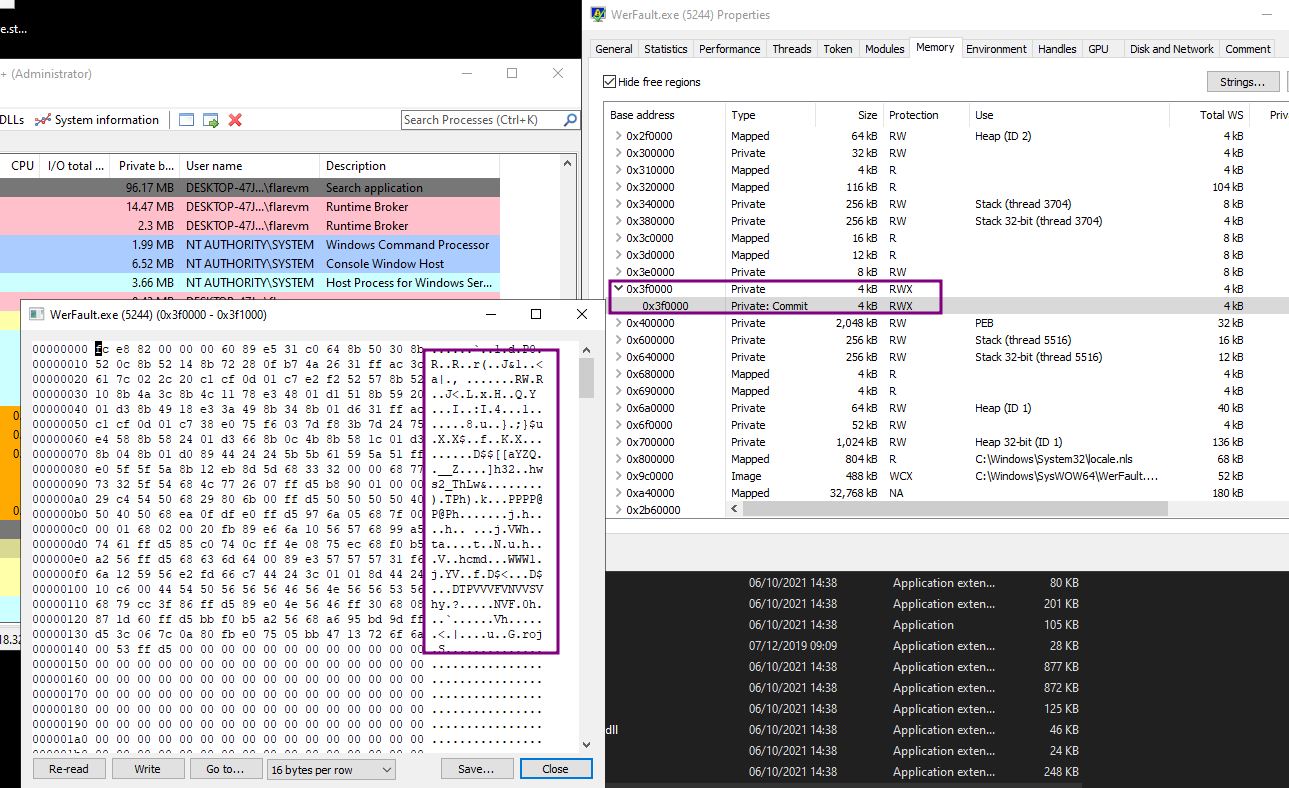
Task: Click the hex viewer window title icon
Action: (37, 314)
